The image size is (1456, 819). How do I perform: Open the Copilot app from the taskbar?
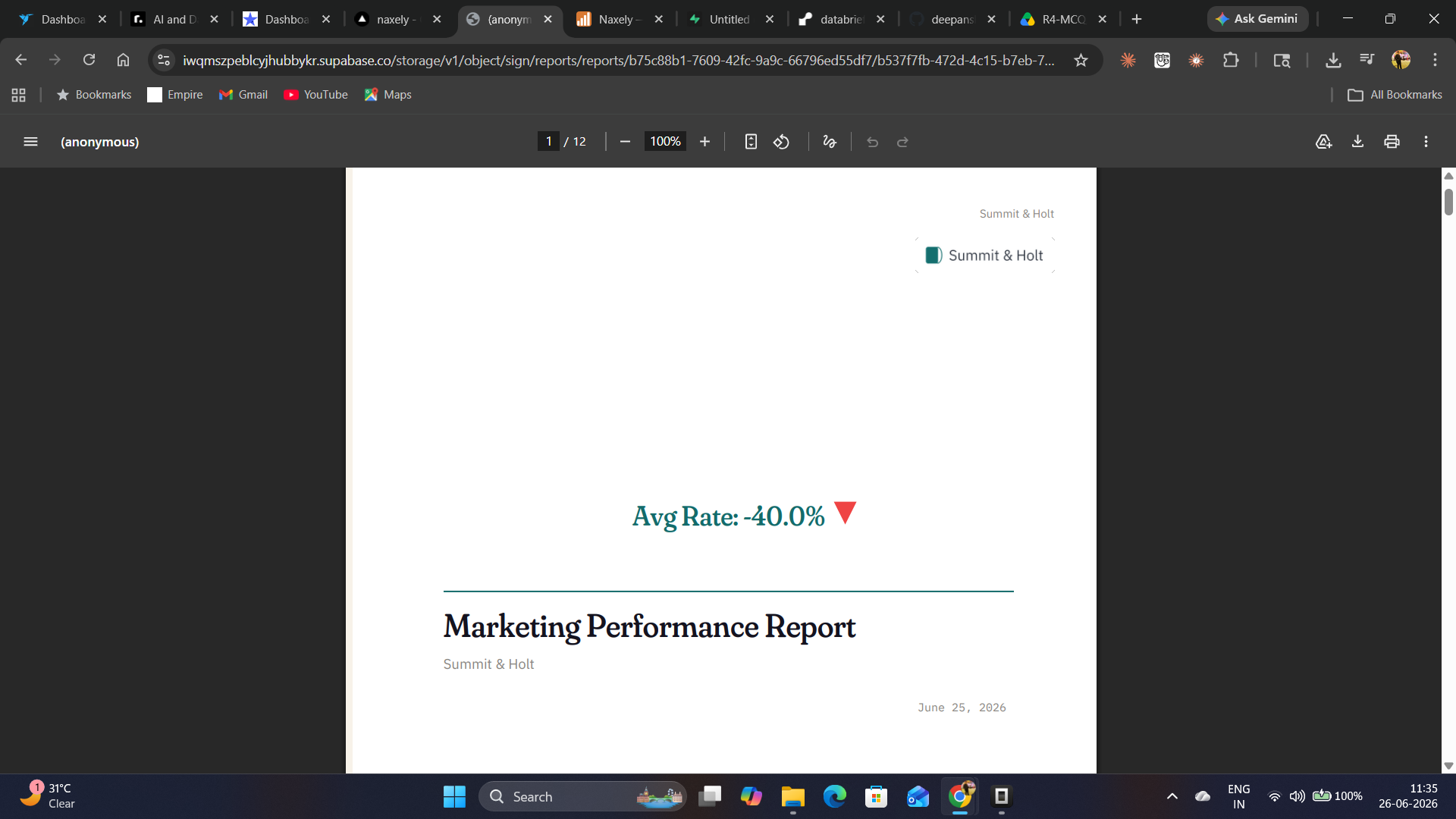(751, 796)
